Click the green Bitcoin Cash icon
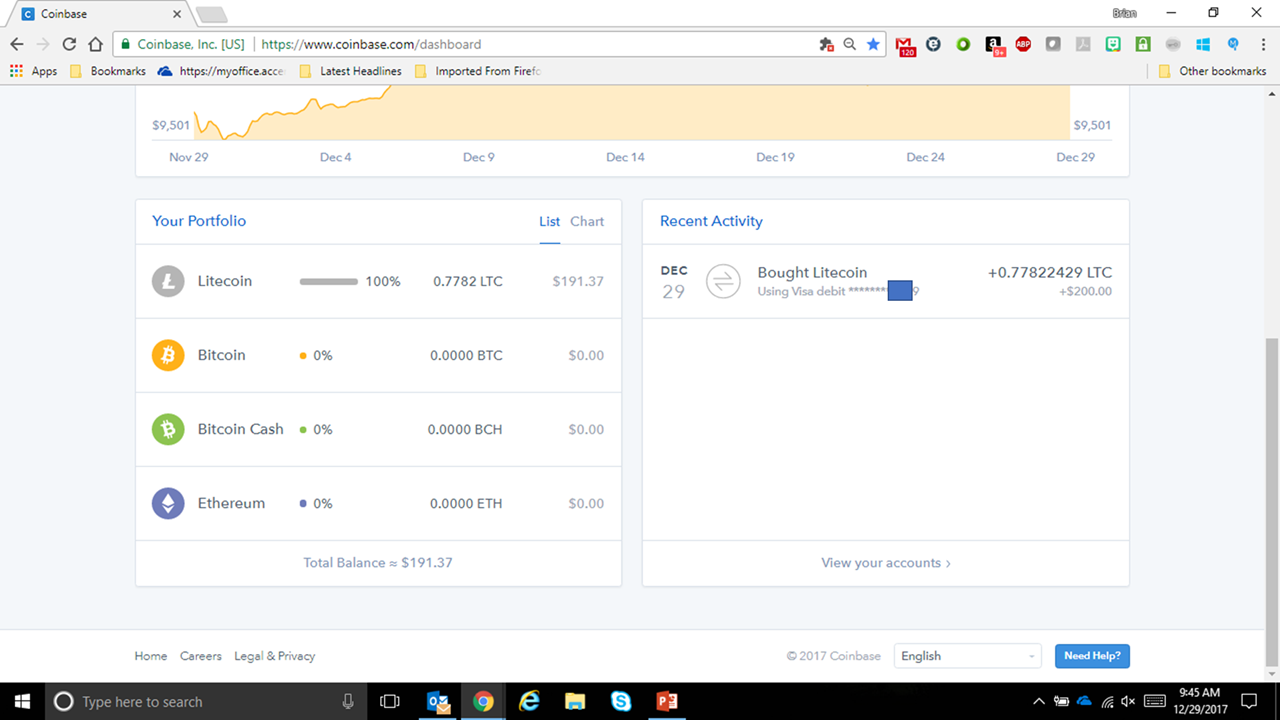 [x=168, y=429]
